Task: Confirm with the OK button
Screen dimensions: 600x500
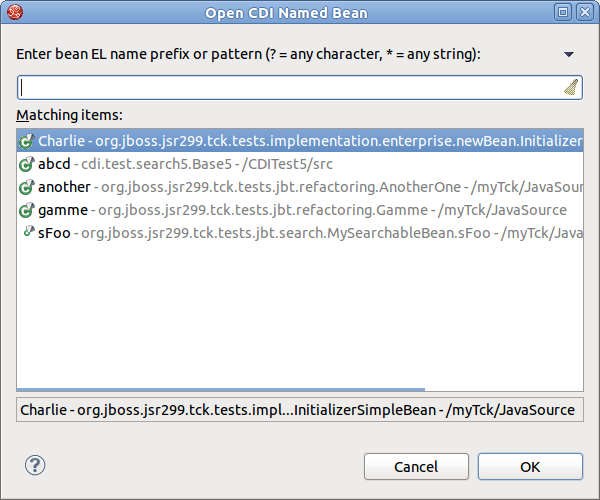Action: click(x=530, y=466)
